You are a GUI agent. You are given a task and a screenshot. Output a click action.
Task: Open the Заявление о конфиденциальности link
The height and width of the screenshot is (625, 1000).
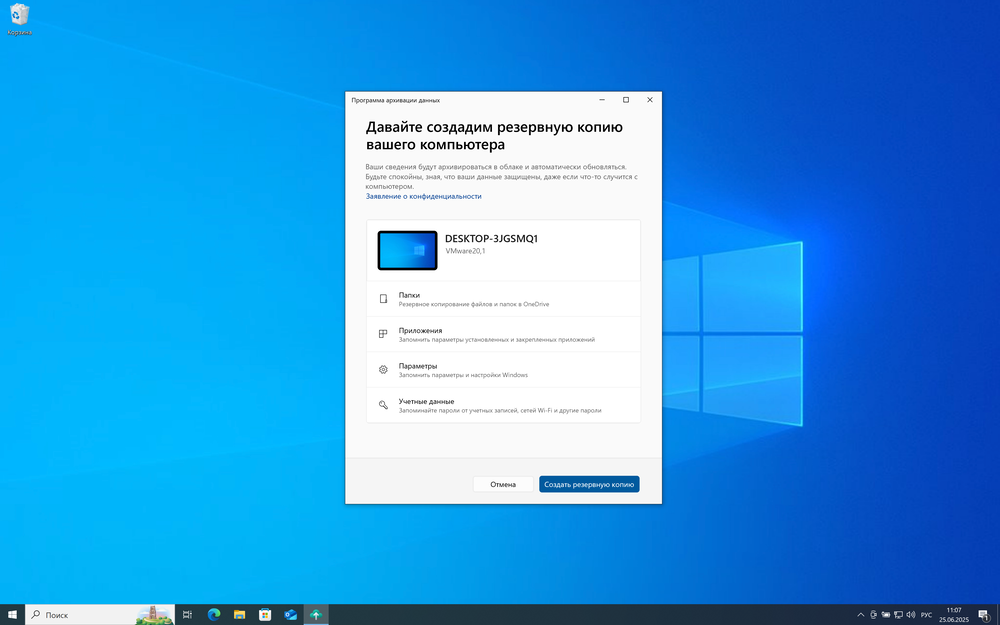[423, 196]
